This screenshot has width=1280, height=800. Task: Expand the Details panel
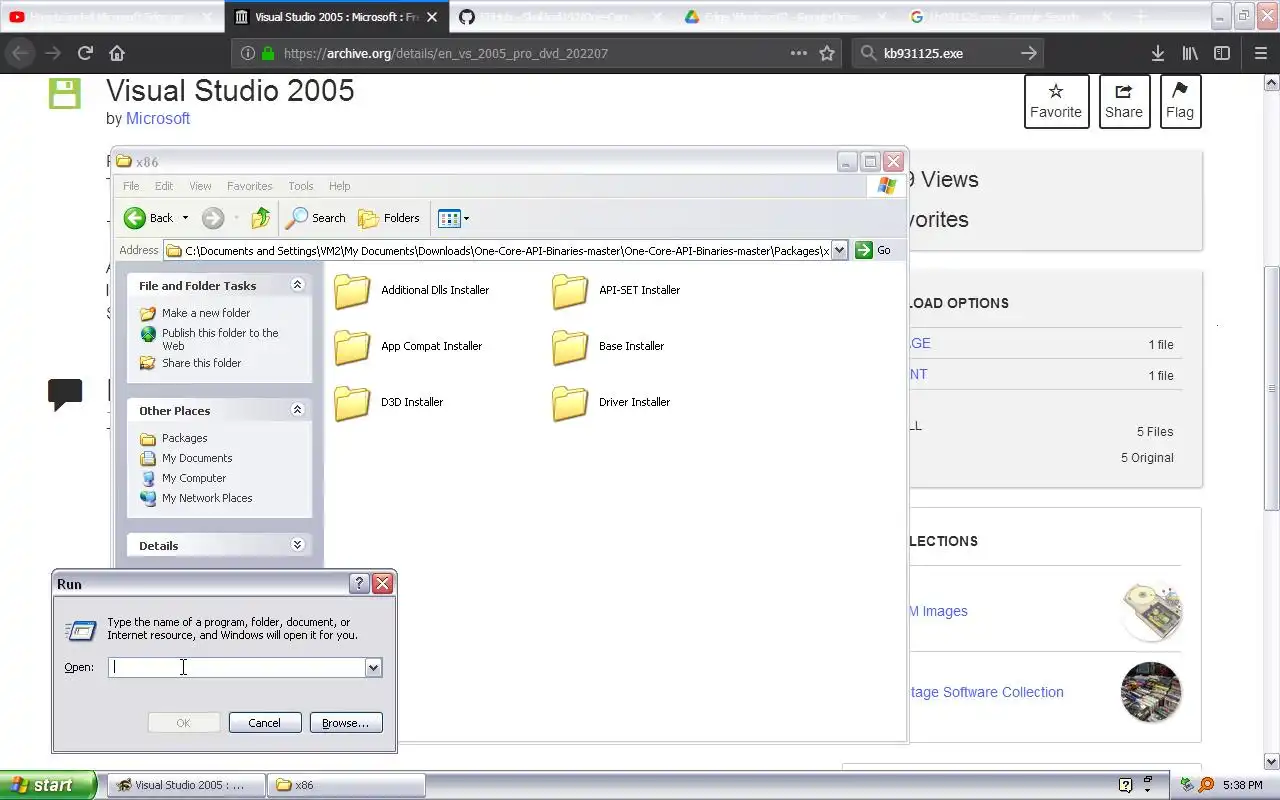(297, 545)
